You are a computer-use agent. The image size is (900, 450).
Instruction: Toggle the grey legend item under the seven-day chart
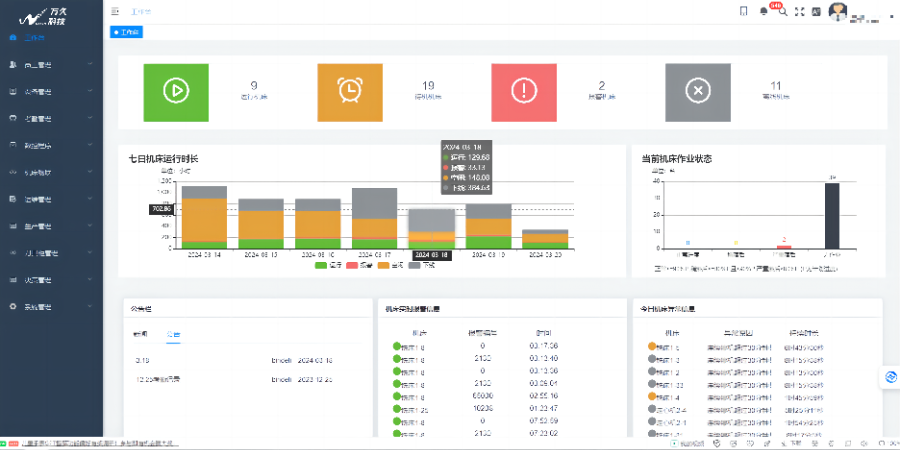coord(422,265)
